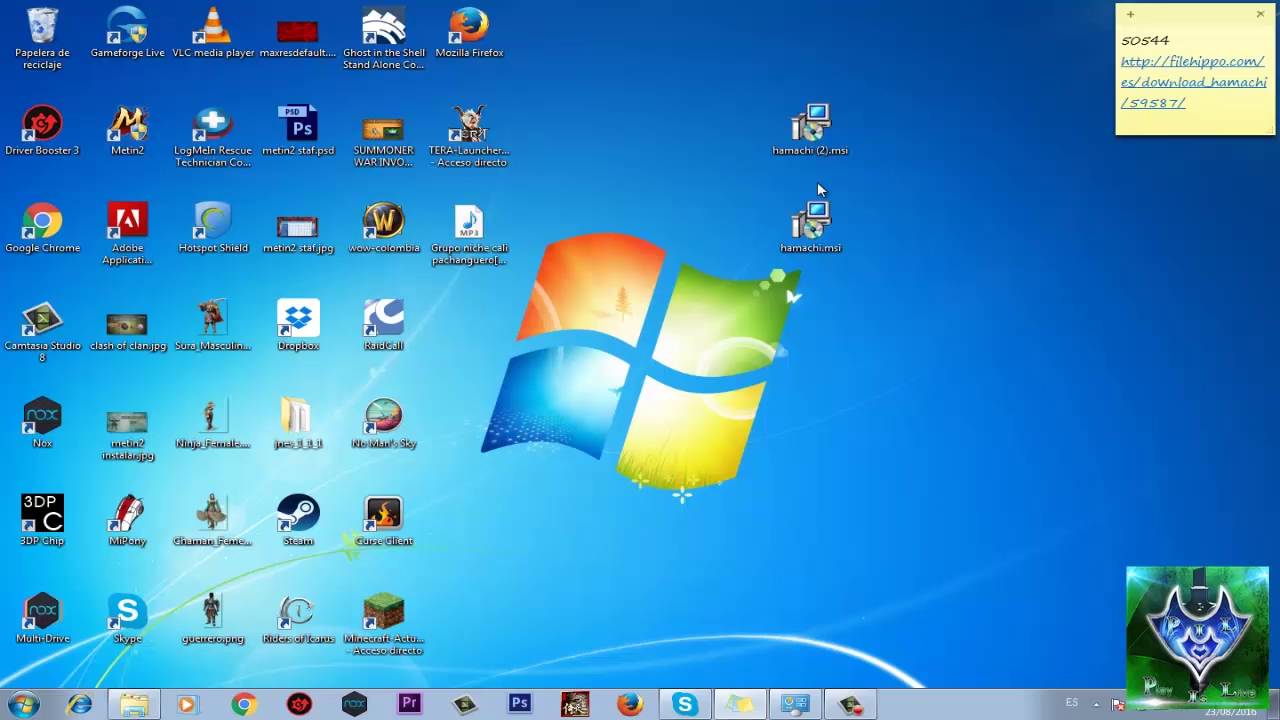
Task: Launch MiPony desktop shortcut
Action: pos(127,521)
